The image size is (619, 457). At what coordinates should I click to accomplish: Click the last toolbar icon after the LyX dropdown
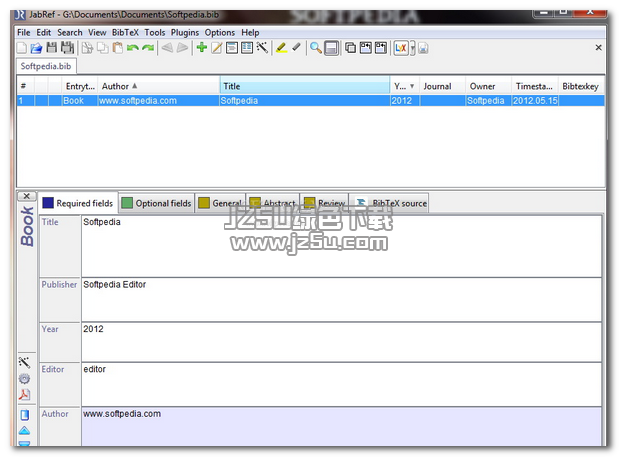pyautogui.click(x=423, y=48)
